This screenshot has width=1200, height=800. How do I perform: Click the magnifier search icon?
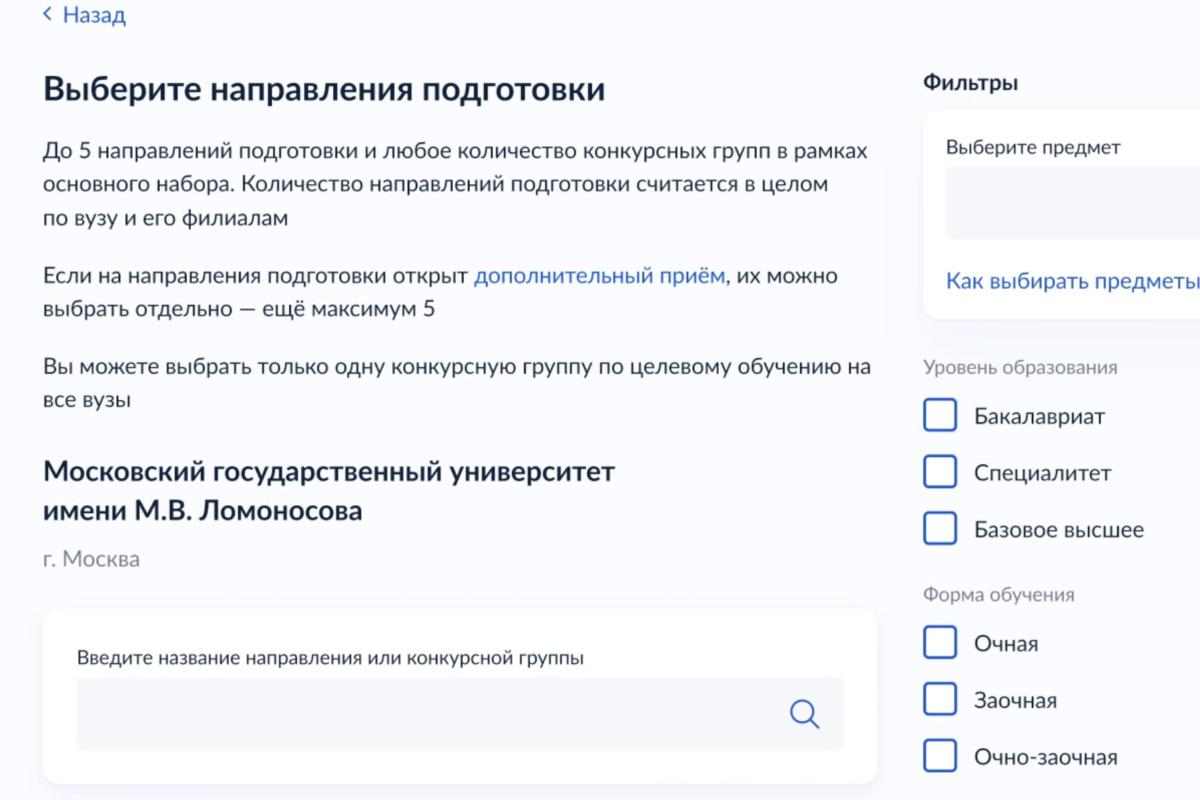coord(804,714)
